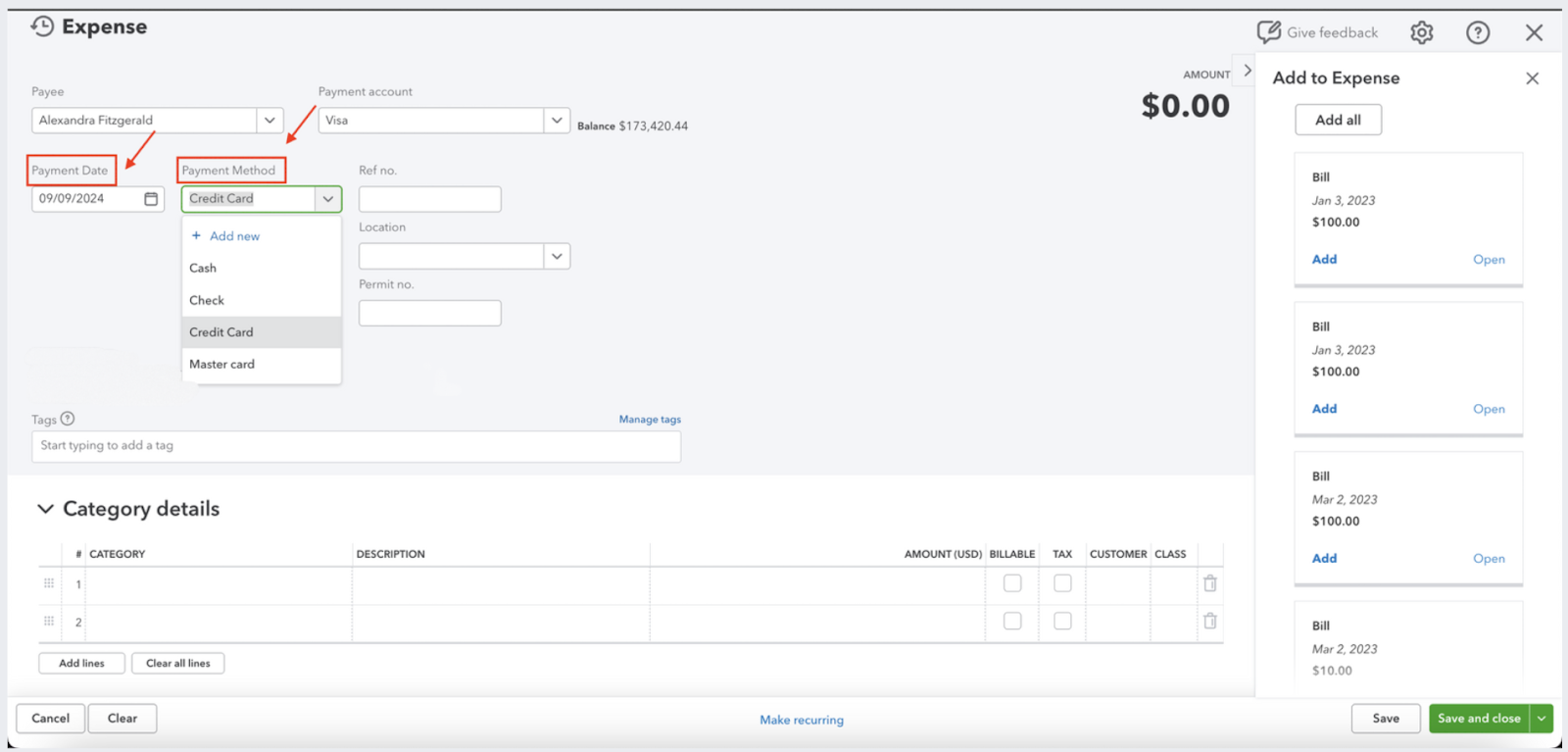This screenshot has width=1568, height=752.
Task: Click the CATEGORY column header
Action: pyautogui.click(x=117, y=554)
